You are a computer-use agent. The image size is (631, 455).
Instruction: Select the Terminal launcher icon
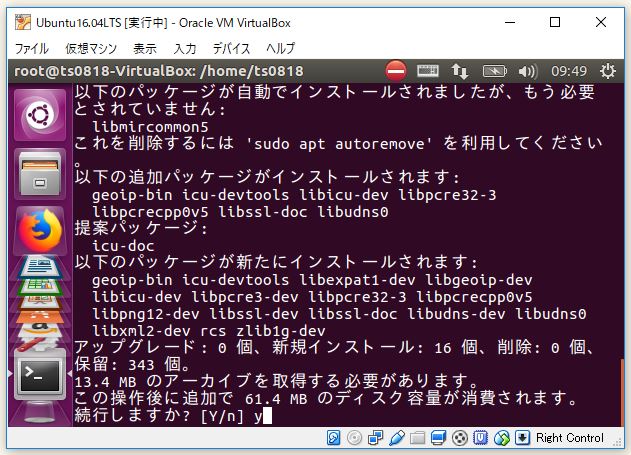40,374
